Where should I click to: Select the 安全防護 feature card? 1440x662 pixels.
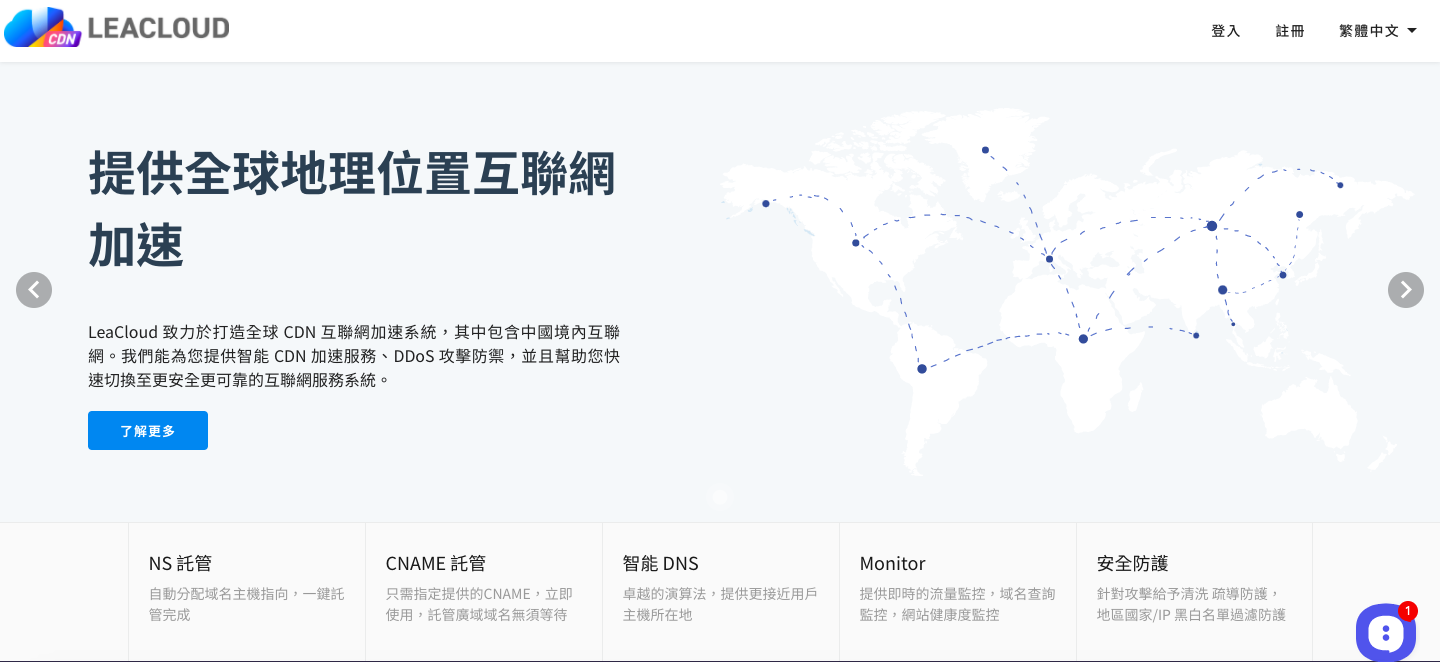pyautogui.click(x=1194, y=591)
